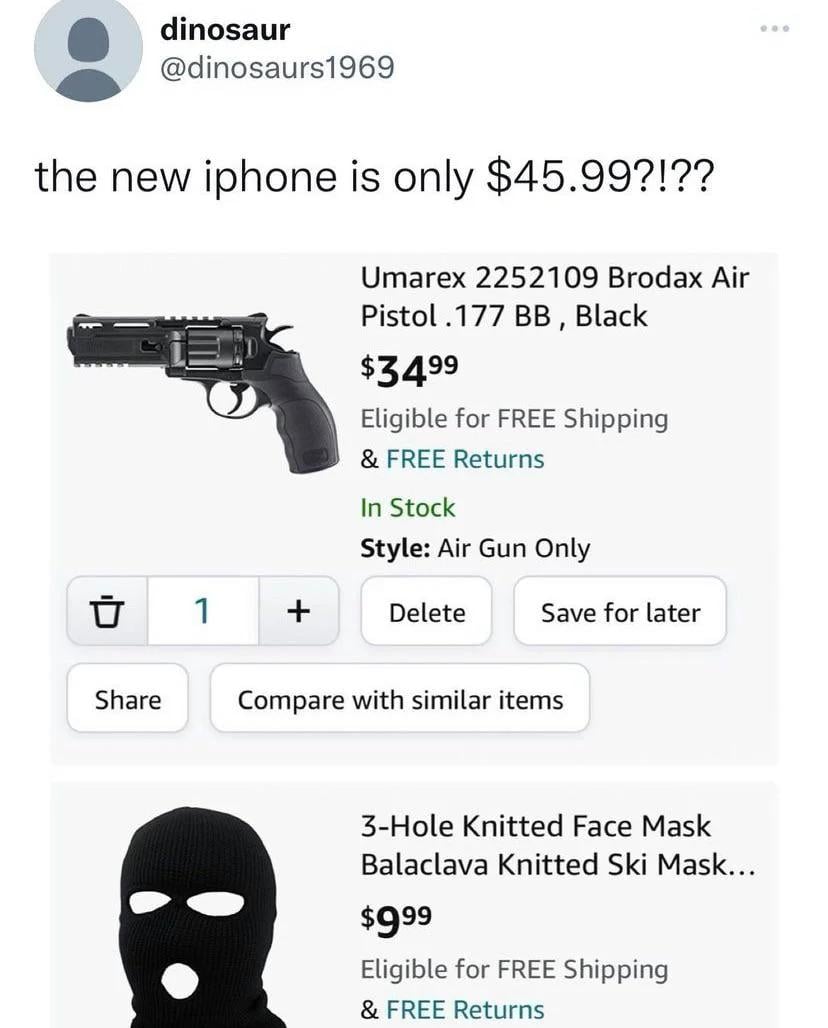This screenshot has height=1028, width=828.
Task: Click the quantity field showing 1
Action: (x=203, y=610)
